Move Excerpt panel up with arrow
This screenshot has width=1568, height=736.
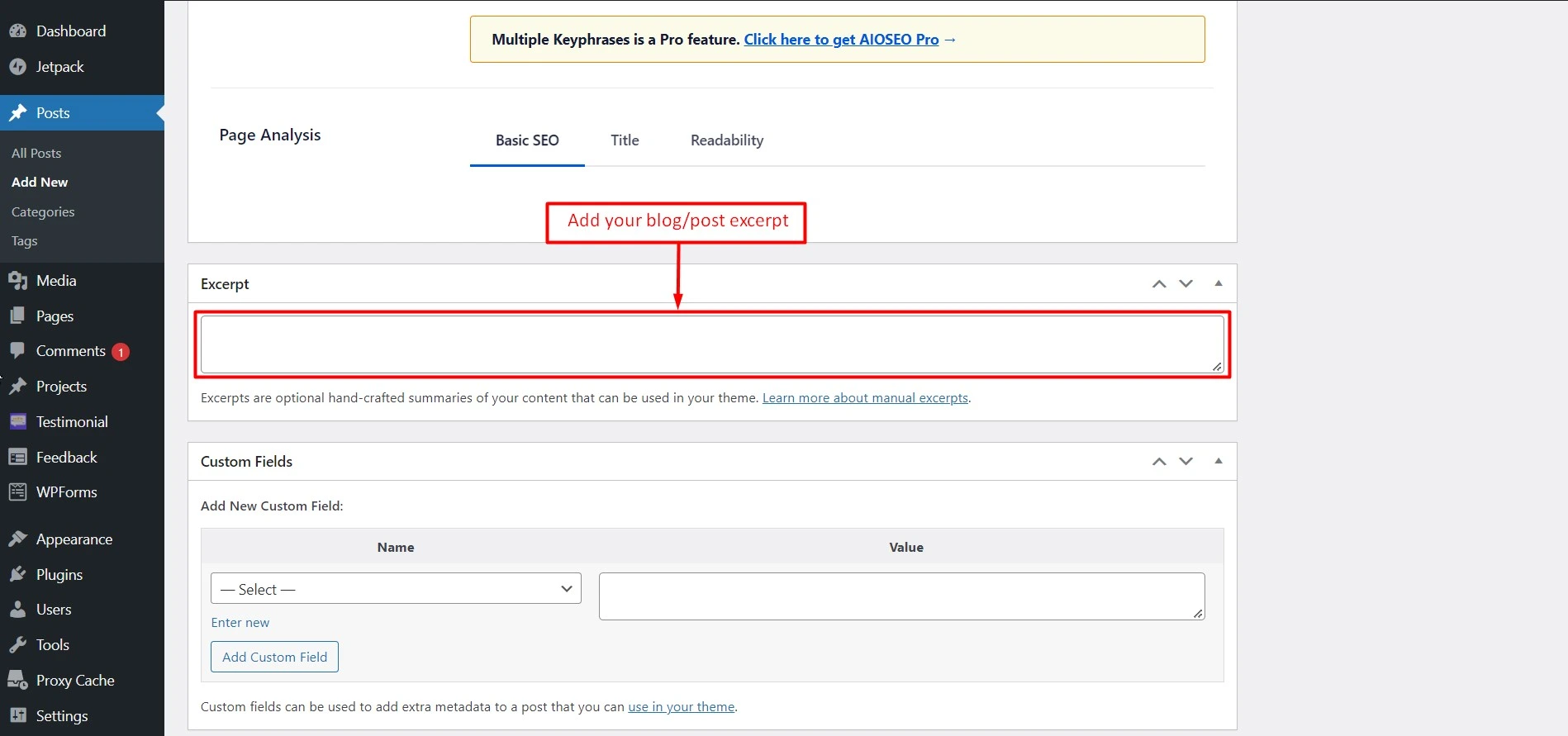point(1159,284)
